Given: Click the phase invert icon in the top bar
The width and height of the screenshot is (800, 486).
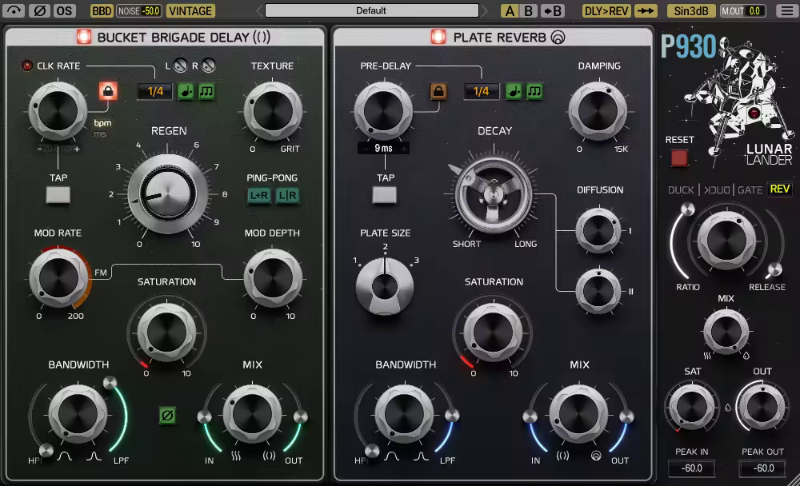Looking at the screenshot, I should point(41,11).
